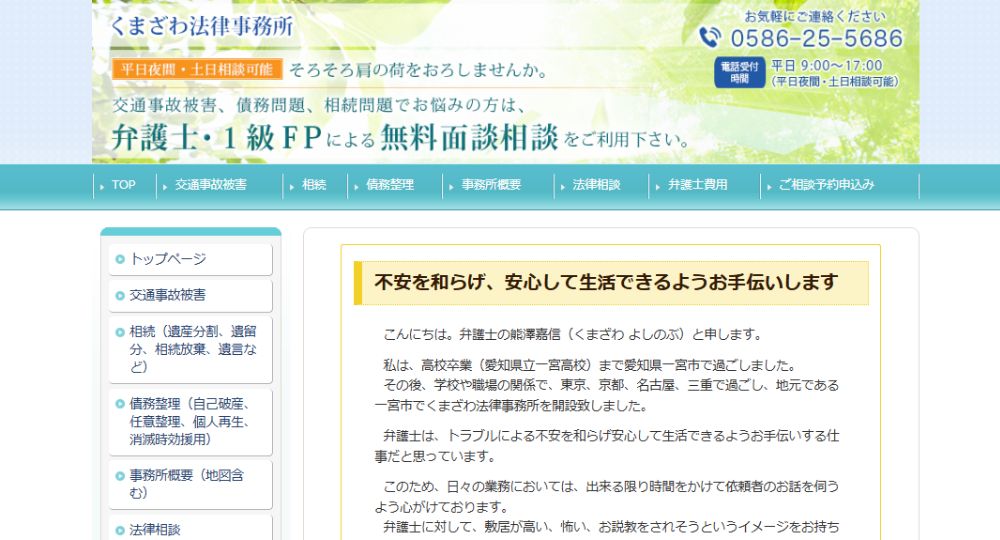Open sidebar link 相続（遺産分割、遺留分…）
The height and width of the screenshot is (540, 1000).
coord(191,349)
